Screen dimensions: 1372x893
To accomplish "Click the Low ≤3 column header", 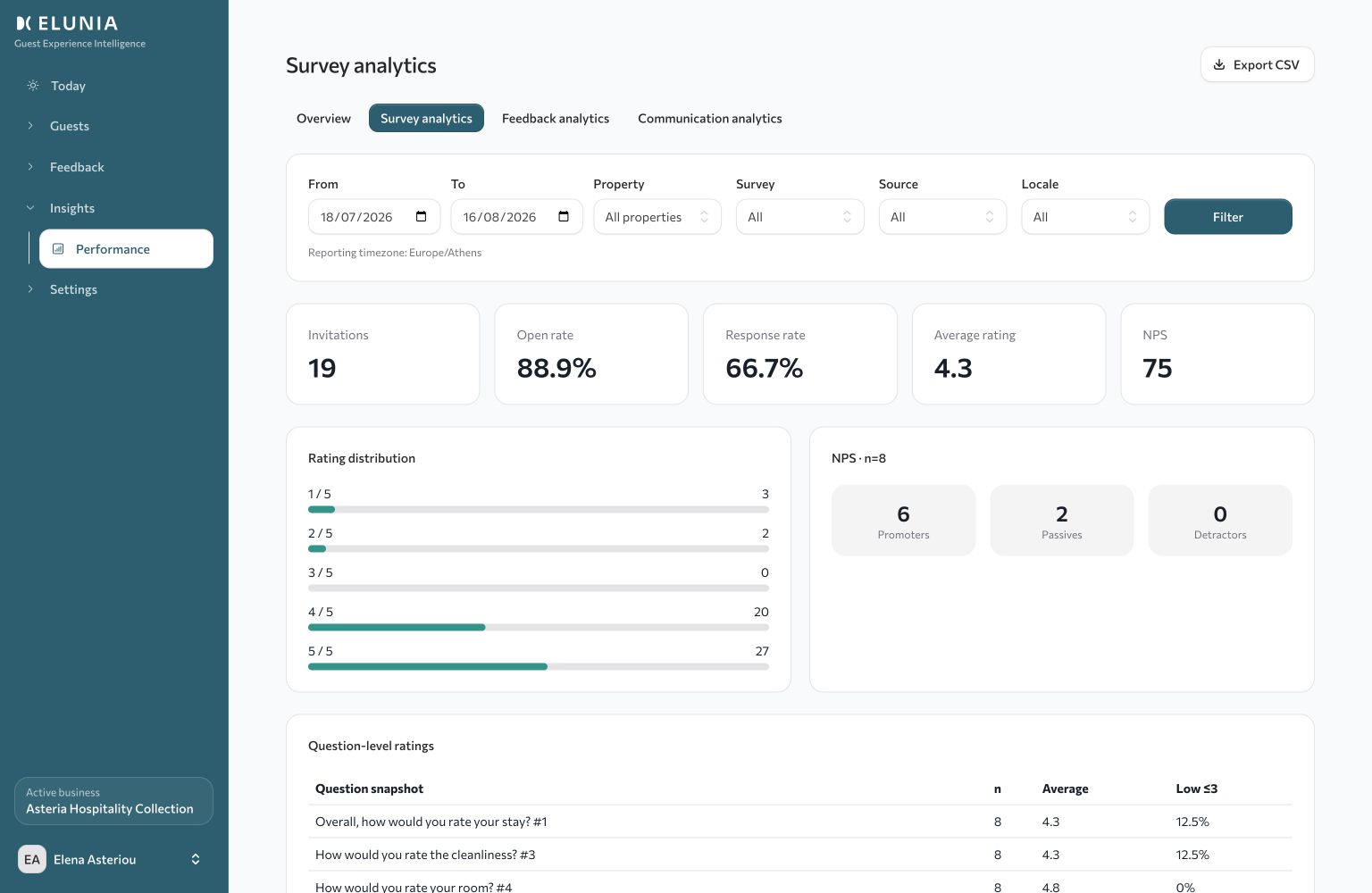I will click(1197, 789).
